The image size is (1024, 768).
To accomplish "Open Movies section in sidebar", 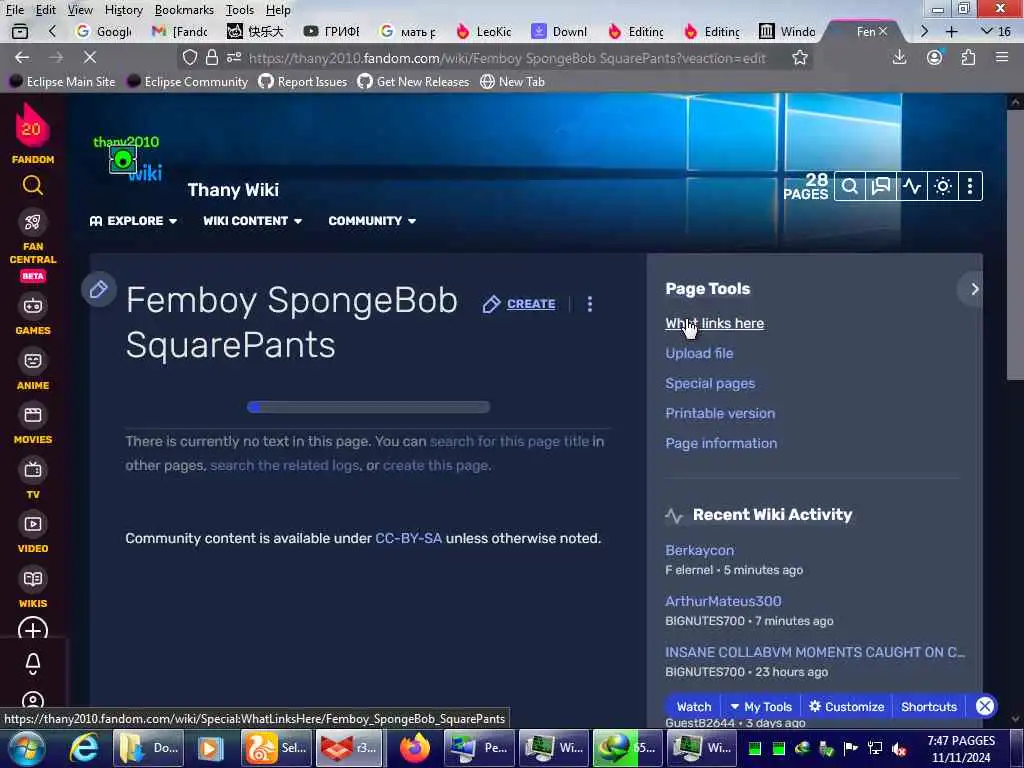I will pos(33,424).
